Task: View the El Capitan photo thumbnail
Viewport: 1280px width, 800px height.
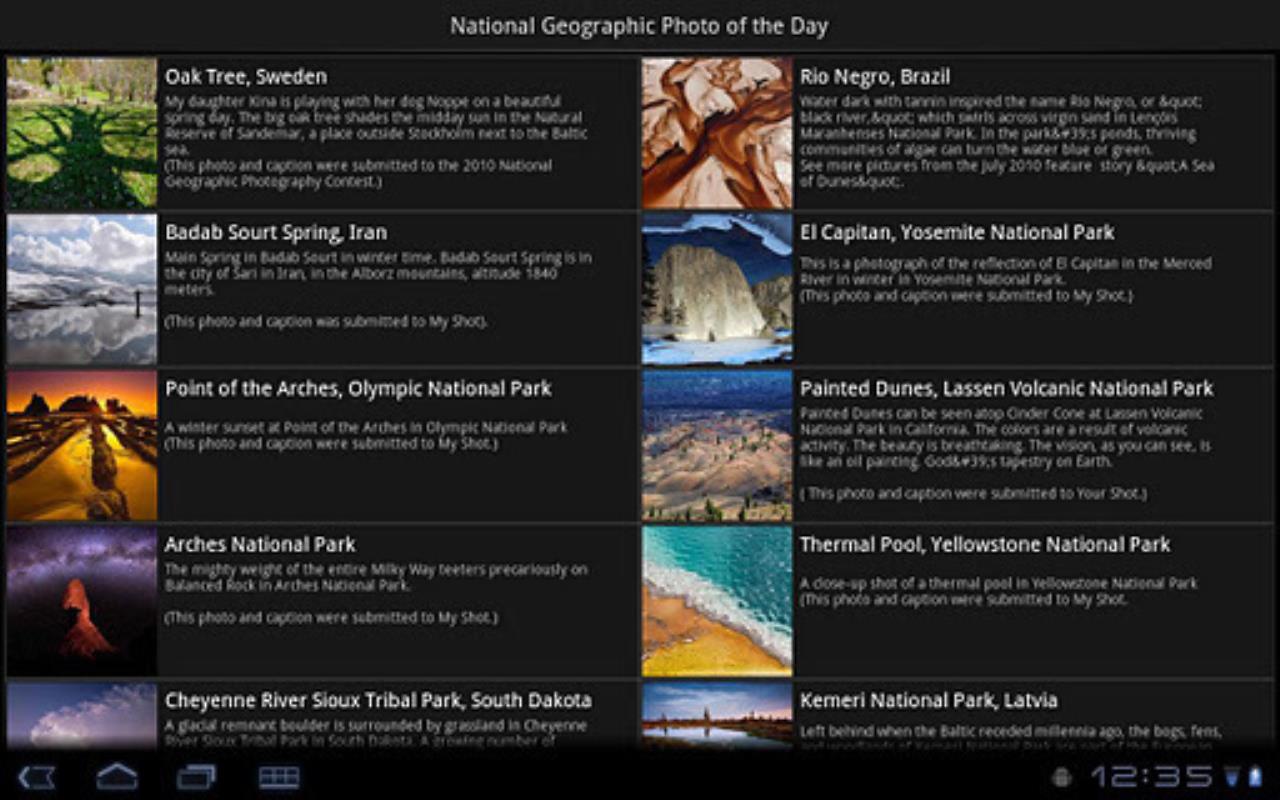Action: click(x=717, y=289)
